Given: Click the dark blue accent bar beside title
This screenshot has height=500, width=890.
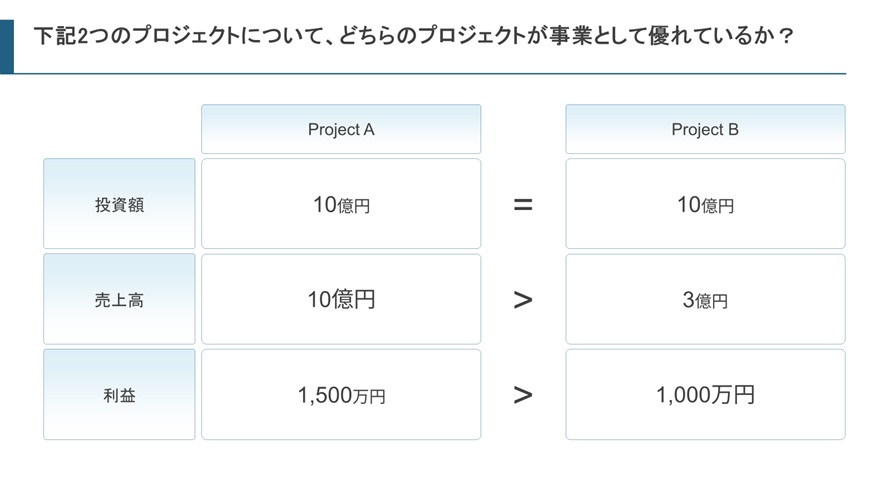Looking at the screenshot, I should click(7, 45).
